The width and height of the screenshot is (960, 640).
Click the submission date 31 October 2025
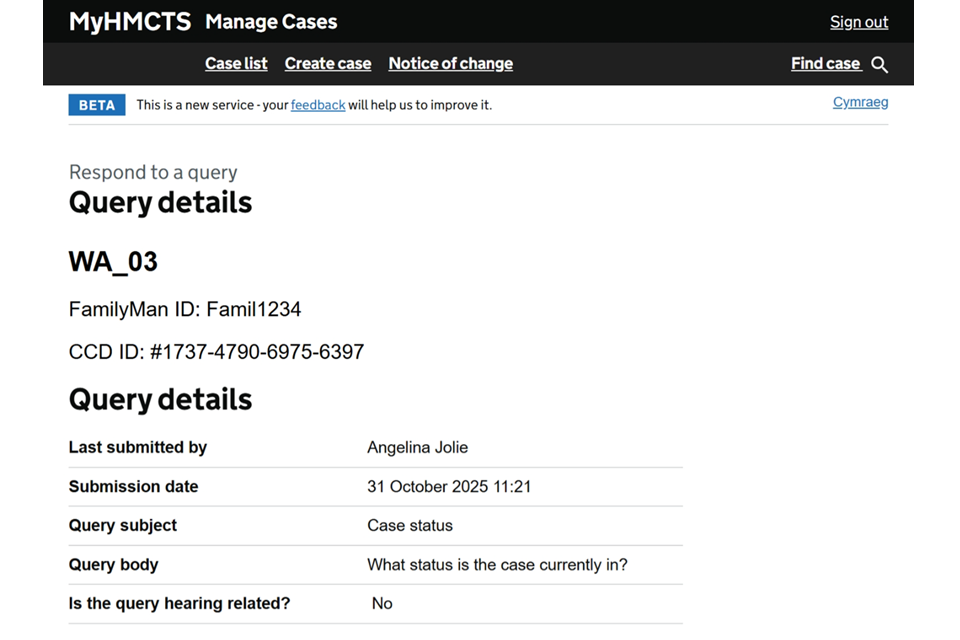449,487
